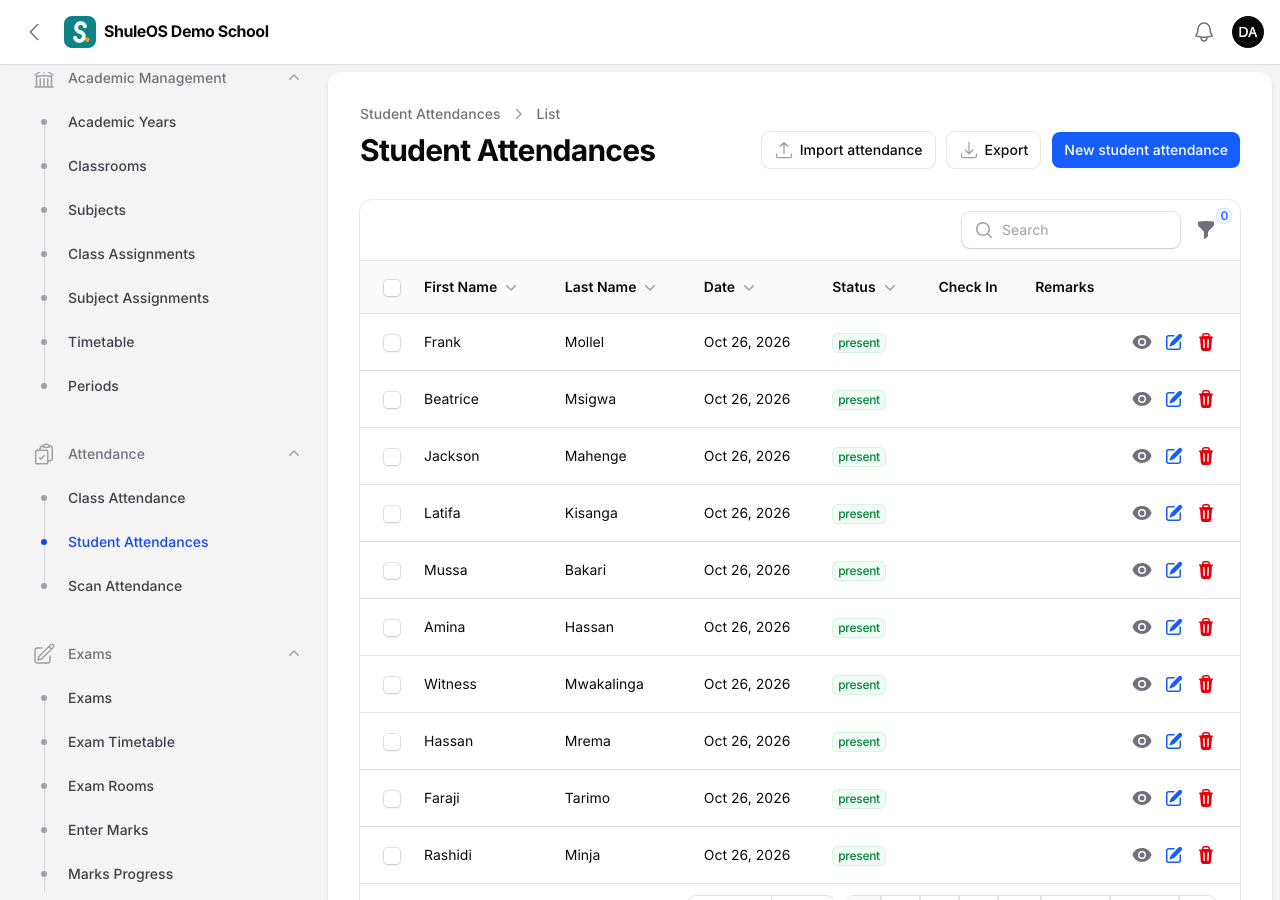Tick the select-all checkbox in table header
1280x900 pixels.
(392, 288)
